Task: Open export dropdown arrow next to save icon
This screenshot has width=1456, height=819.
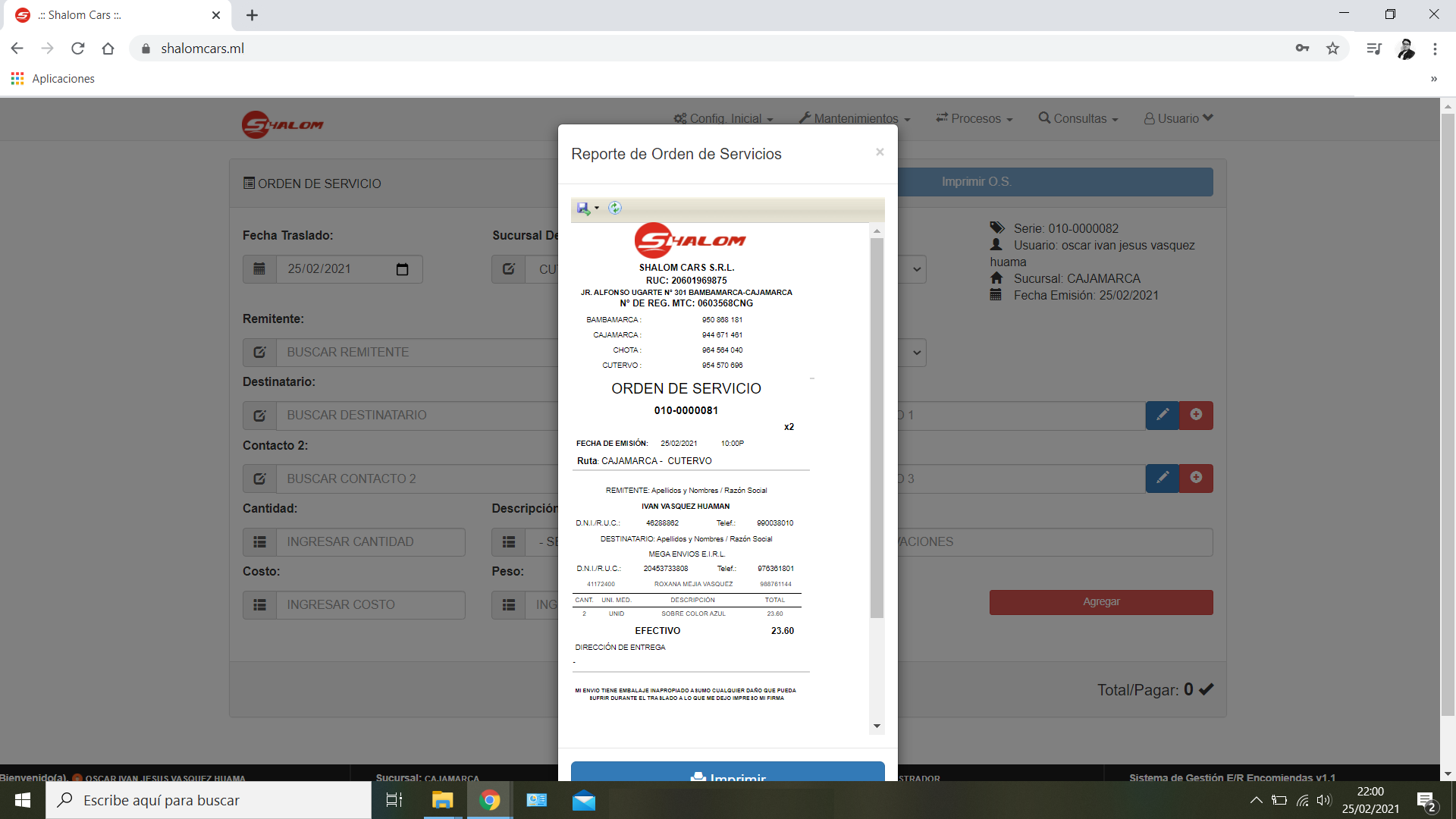Action: [x=597, y=209]
